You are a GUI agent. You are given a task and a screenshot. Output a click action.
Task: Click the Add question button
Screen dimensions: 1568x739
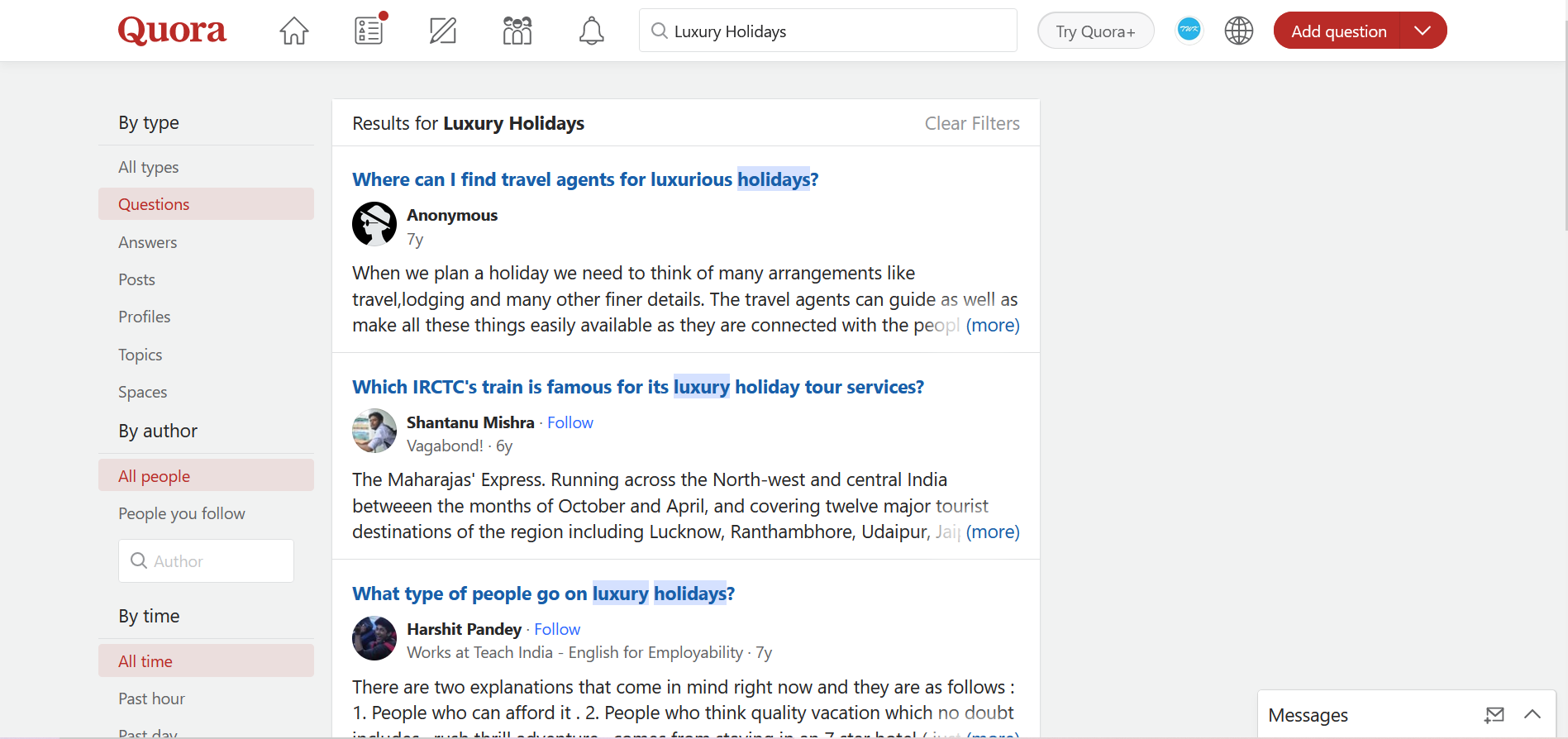[1337, 31]
